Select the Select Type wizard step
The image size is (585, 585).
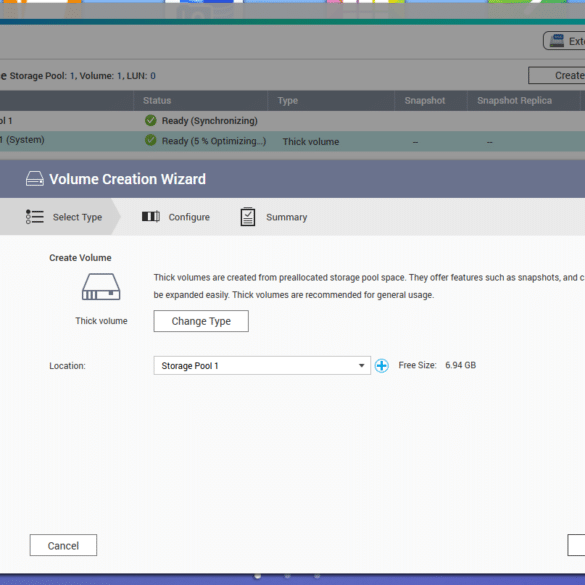pos(60,217)
